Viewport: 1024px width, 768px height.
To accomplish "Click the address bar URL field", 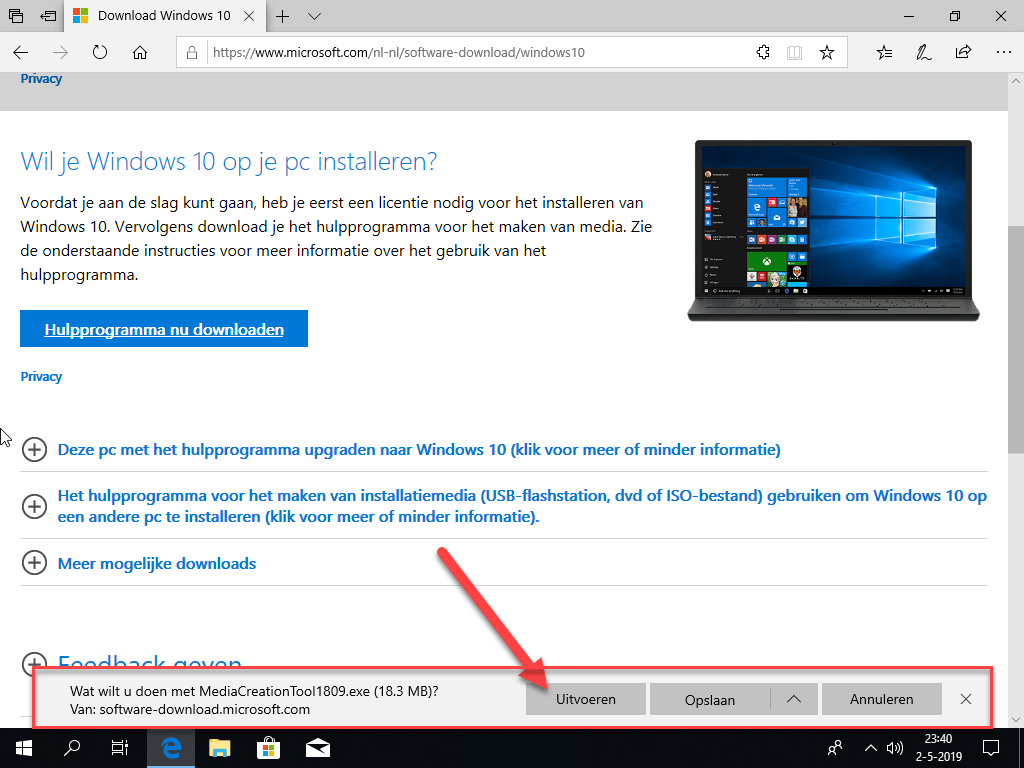I will coord(480,52).
